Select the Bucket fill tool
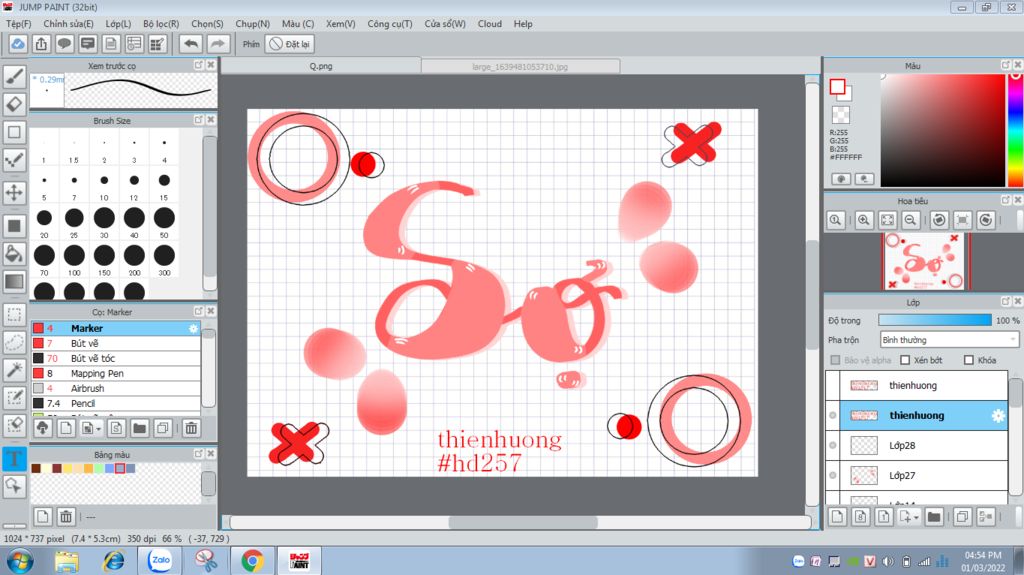Image resolution: width=1024 pixels, height=575 pixels. click(x=14, y=254)
